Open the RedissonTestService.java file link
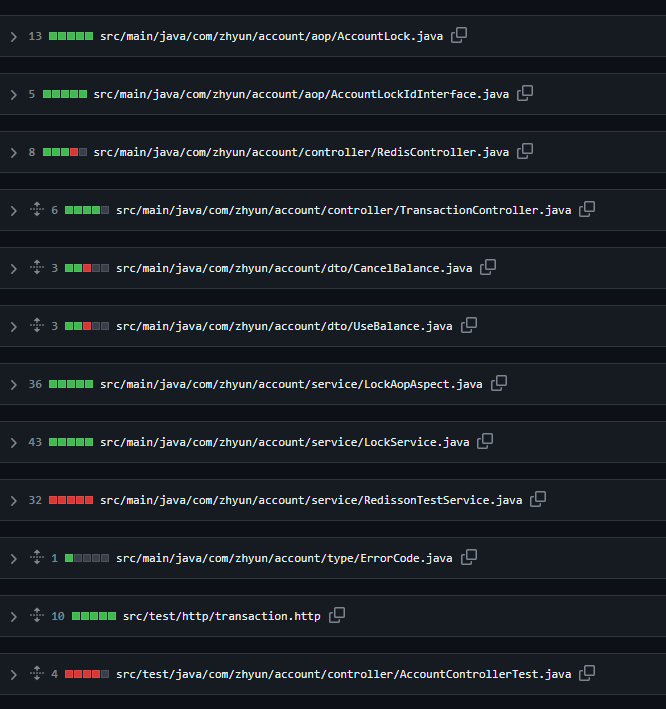The width and height of the screenshot is (666, 709). [311, 500]
